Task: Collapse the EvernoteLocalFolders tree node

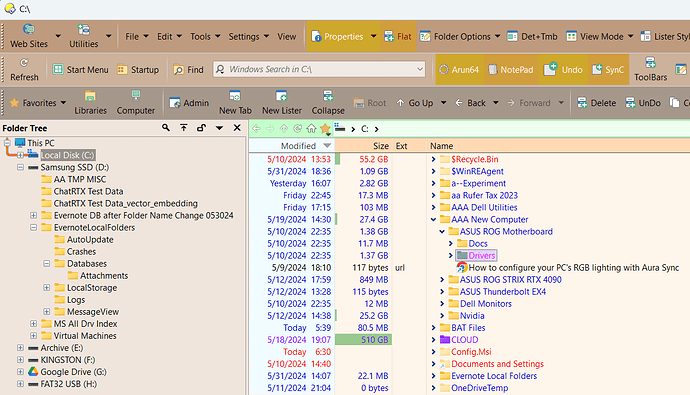Action: pyautogui.click(x=33, y=227)
